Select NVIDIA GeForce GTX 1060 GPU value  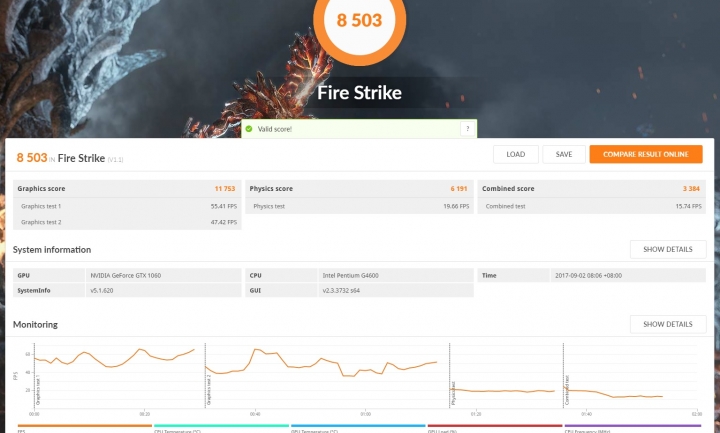coord(125,276)
